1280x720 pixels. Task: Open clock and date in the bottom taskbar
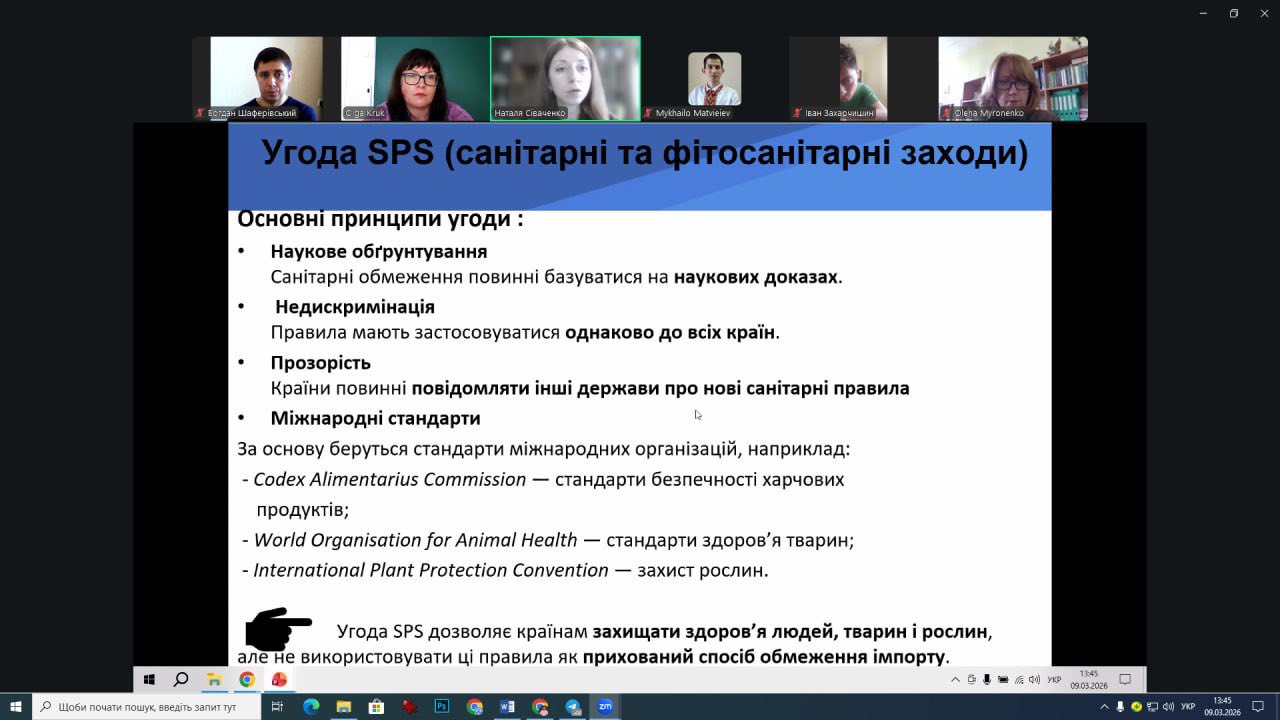[x=1222, y=707]
